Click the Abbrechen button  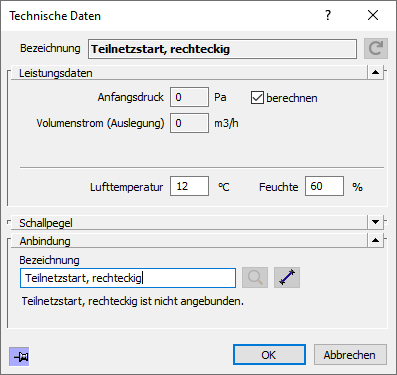pyautogui.click(x=350, y=355)
